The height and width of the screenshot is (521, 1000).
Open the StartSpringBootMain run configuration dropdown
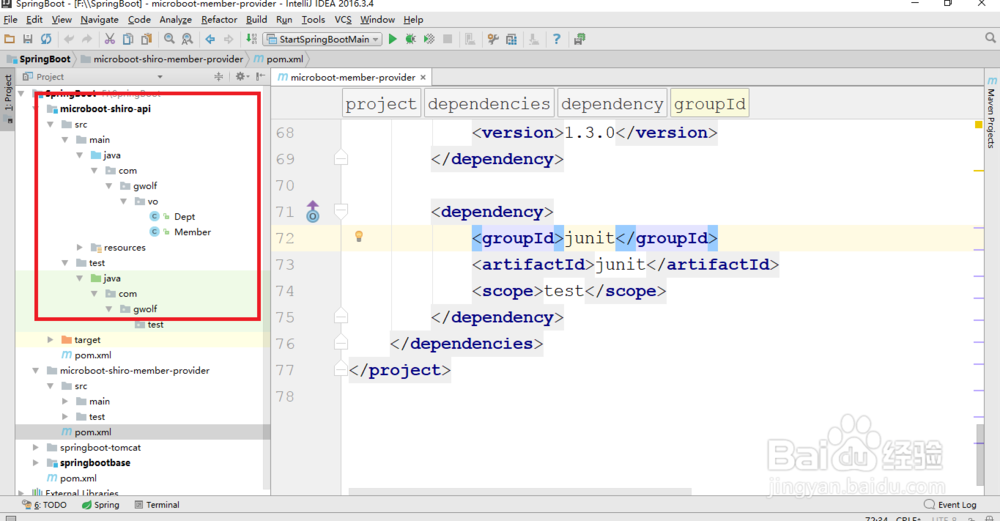pos(376,39)
